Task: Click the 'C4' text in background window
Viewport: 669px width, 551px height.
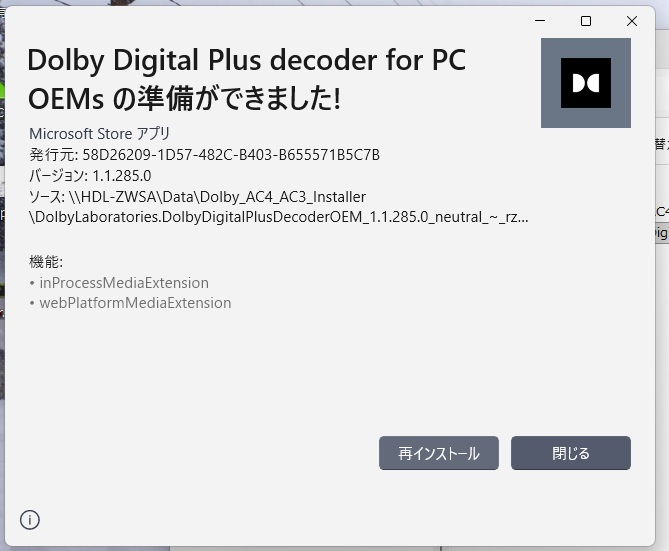Action: 661,211
